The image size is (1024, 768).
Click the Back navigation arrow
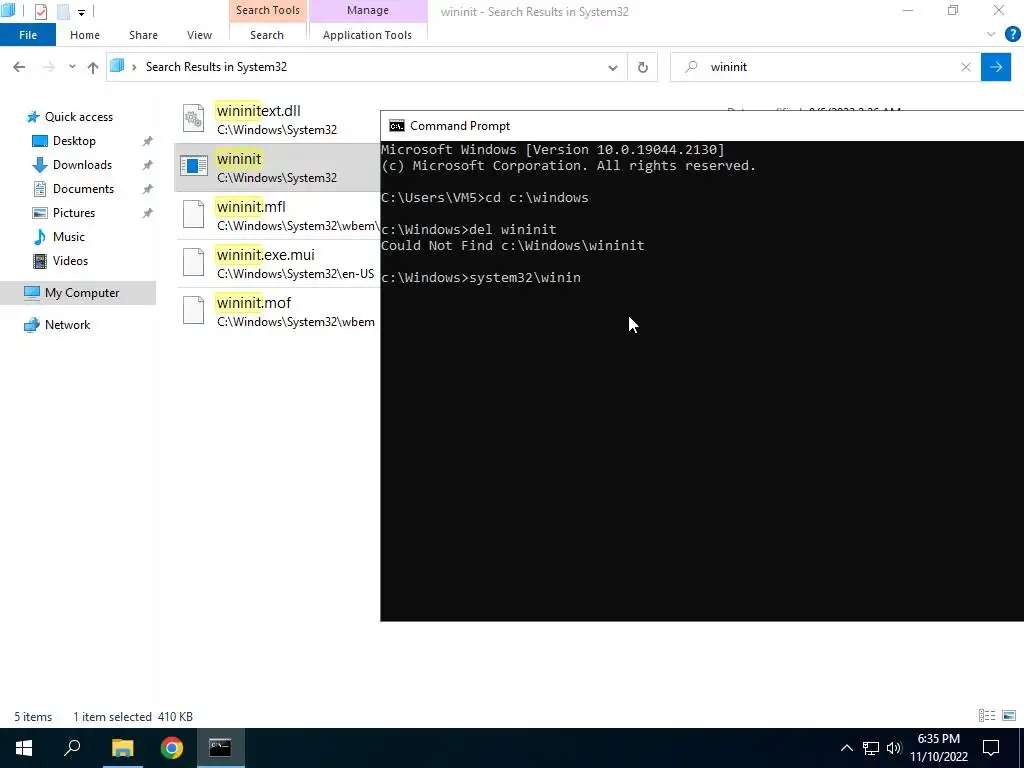[x=19, y=67]
